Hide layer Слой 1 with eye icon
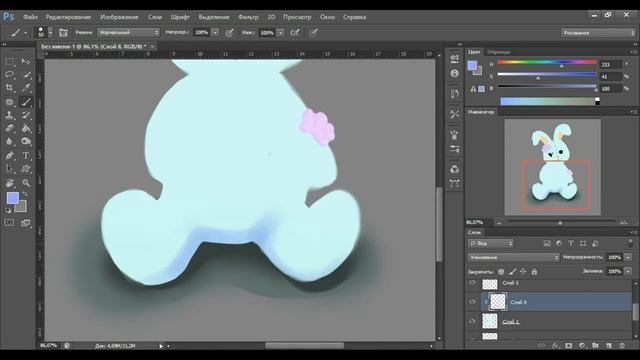 click(x=473, y=321)
